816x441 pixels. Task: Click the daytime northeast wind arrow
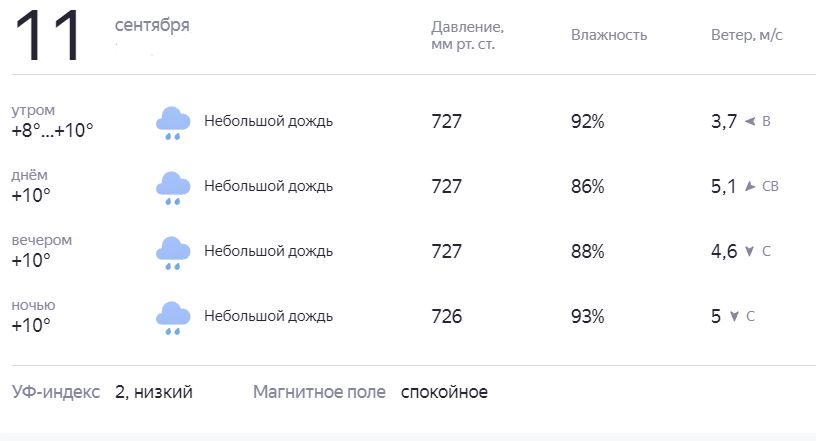point(749,186)
